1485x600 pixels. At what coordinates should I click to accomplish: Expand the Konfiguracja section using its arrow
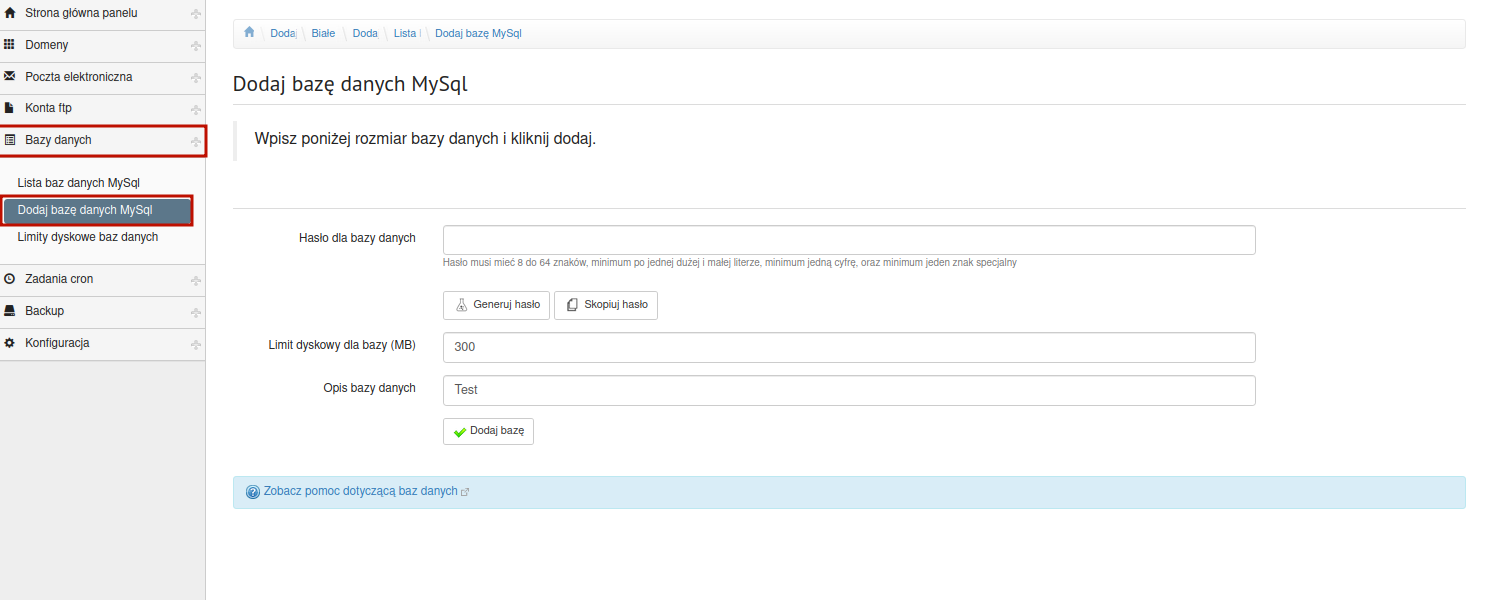196,344
